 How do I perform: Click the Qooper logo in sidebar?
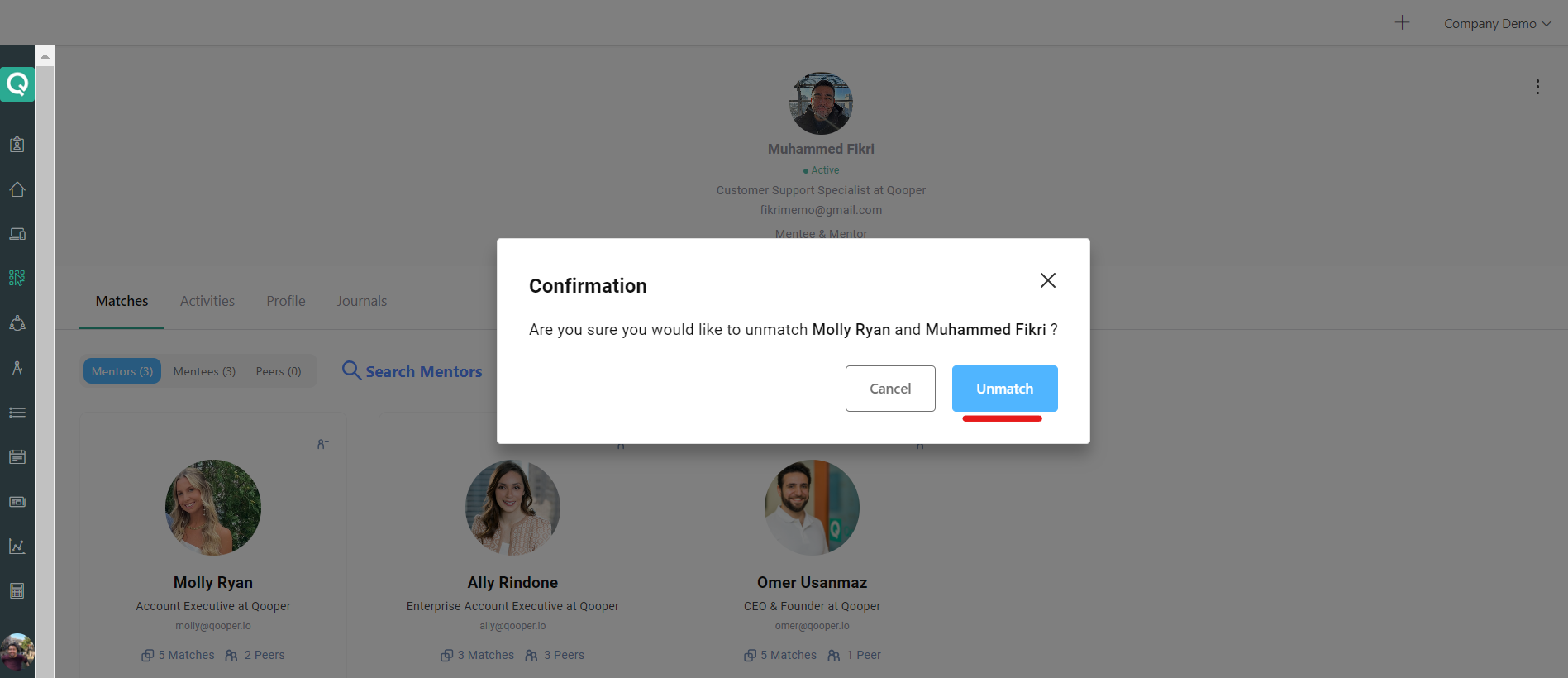[x=17, y=84]
